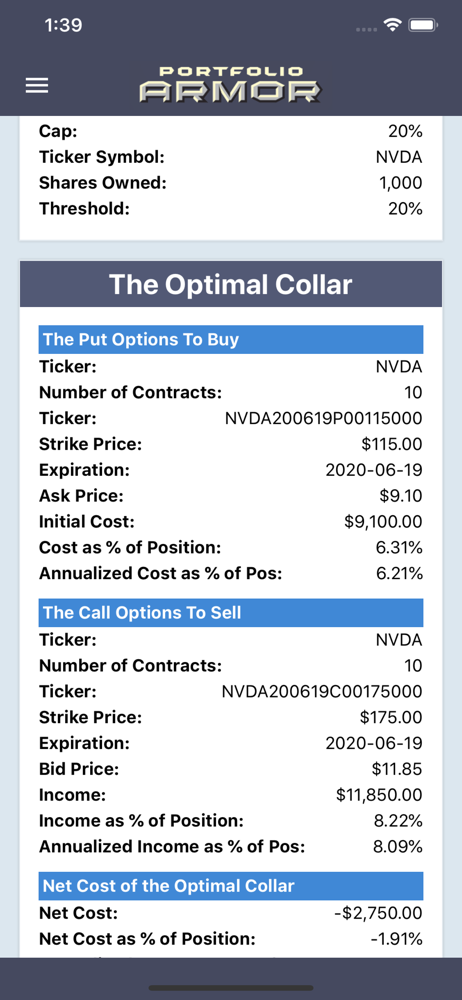Tap the 1:39 clock in status bar
The height and width of the screenshot is (1000, 462).
tap(64, 26)
